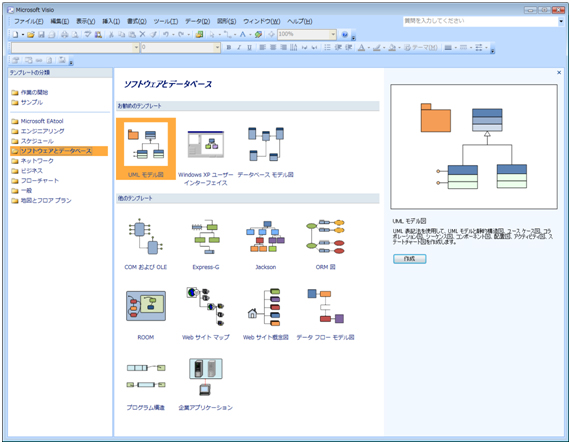Click the Open file folder icon

click(x=31, y=35)
